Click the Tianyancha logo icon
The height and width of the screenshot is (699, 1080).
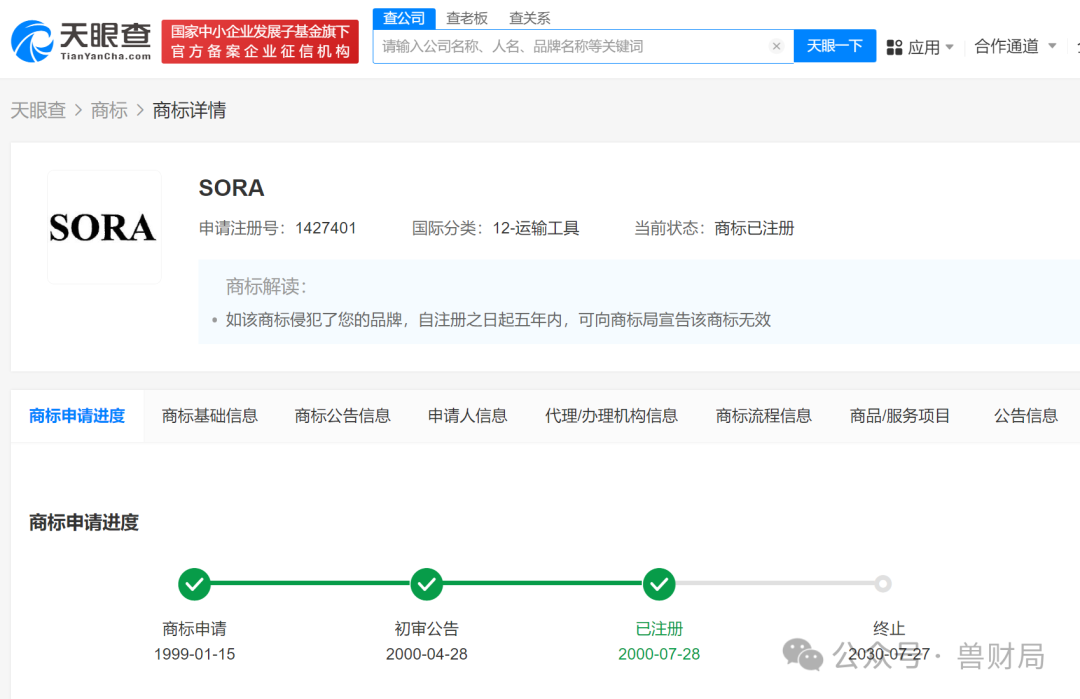tap(33, 41)
